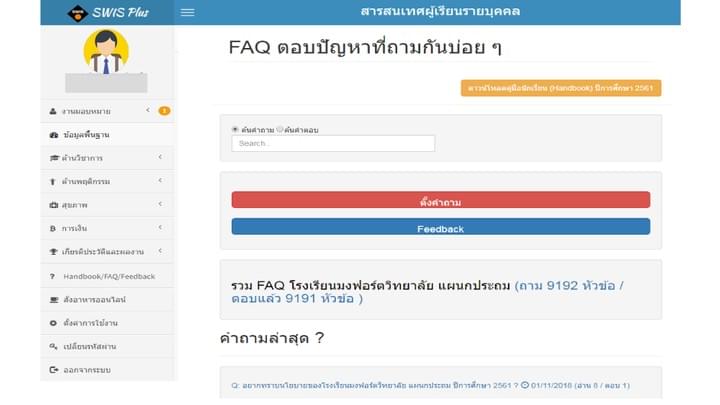Click the orange notification badge on งานมอบหมาย
The image size is (720, 405).
[164, 111]
